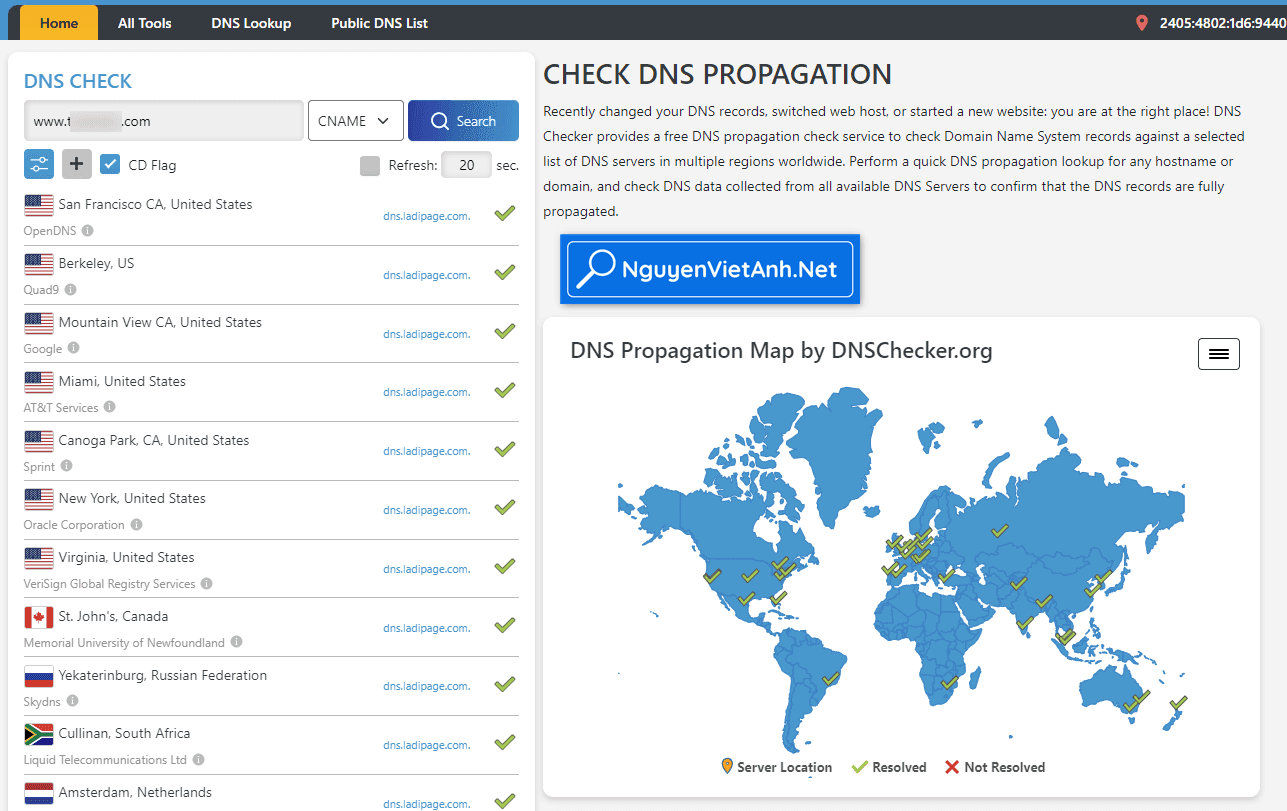Screen dimensions: 1287x811
Task: Click info icon beside AT&T Services
Action: pyautogui.click(x=110, y=407)
